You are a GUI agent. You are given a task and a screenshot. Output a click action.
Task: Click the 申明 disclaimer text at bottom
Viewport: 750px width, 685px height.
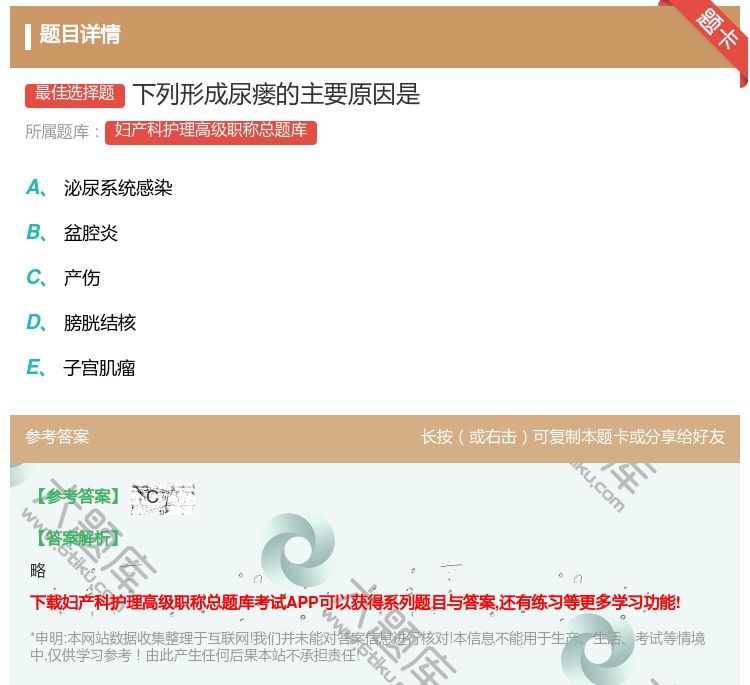pyautogui.click(x=367, y=647)
